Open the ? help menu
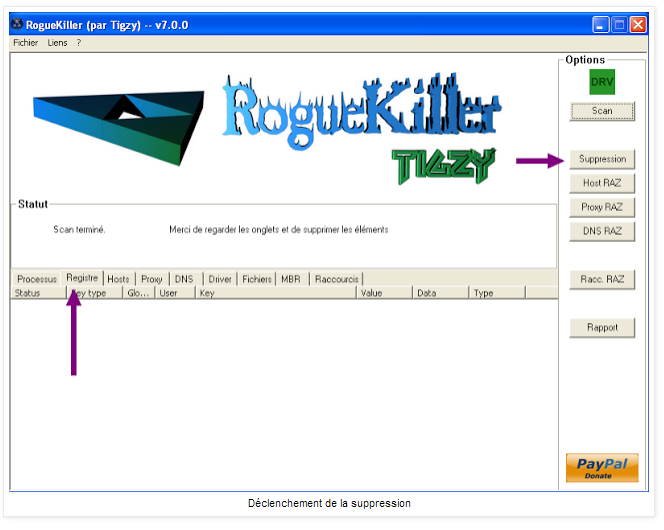 pyautogui.click(x=79, y=43)
